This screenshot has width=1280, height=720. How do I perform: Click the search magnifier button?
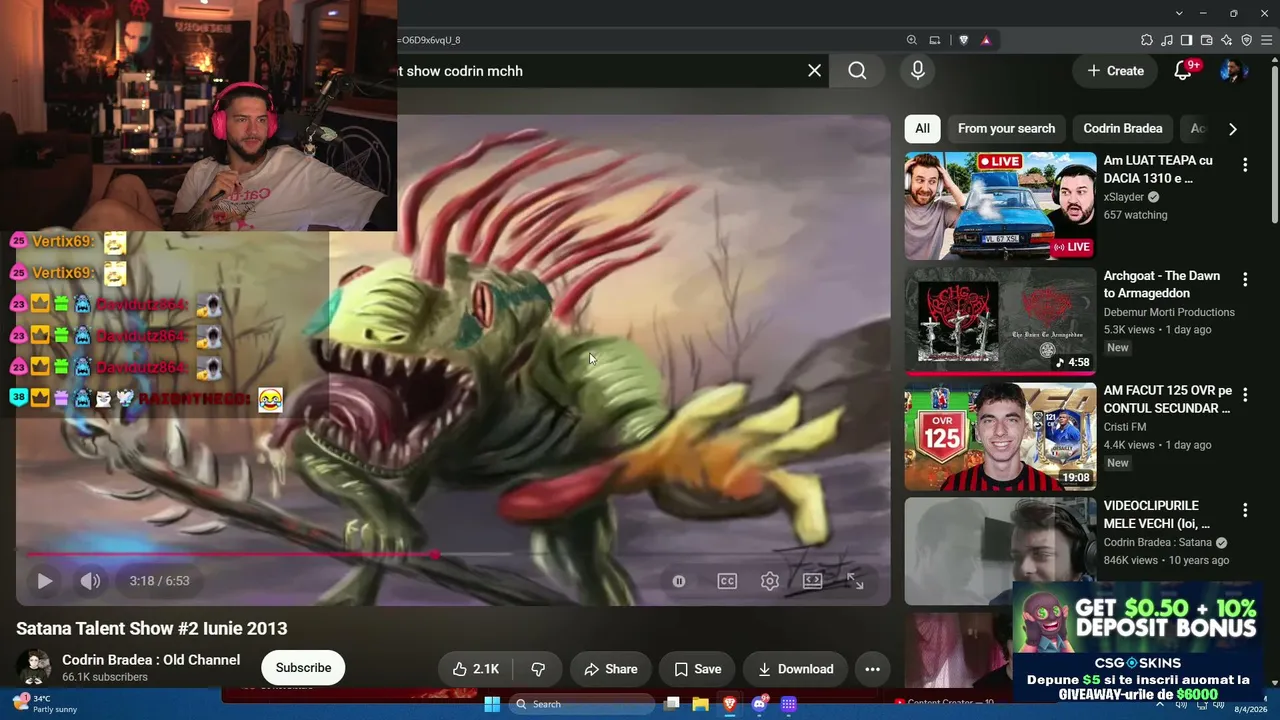click(857, 71)
